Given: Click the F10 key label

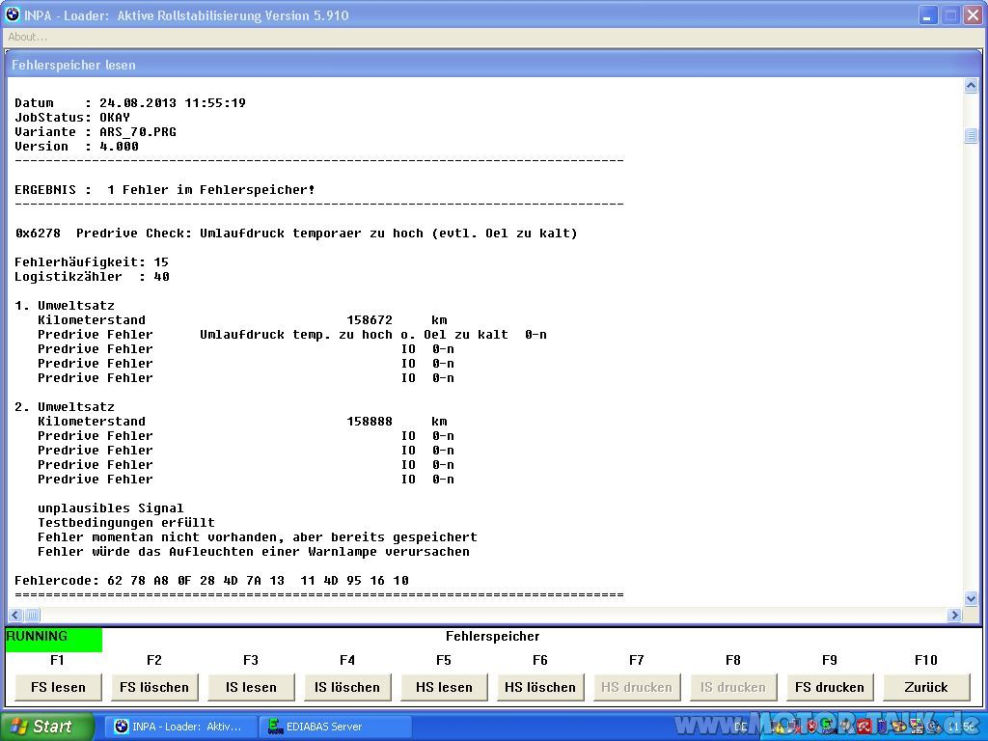Looking at the screenshot, I should coord(926,660).
